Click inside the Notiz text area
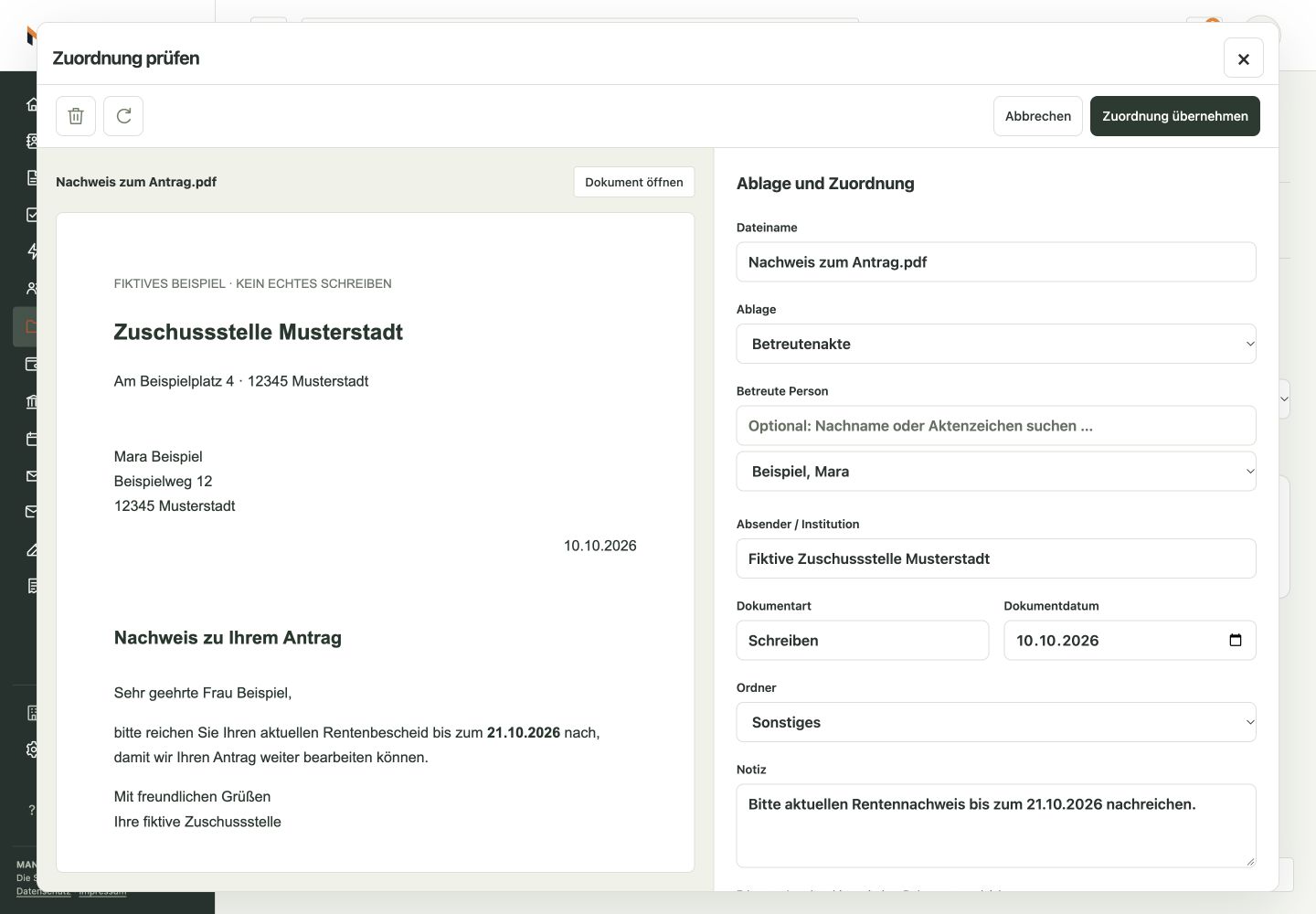The height and width of the screenshot is (914, 1316). (996, 825)
